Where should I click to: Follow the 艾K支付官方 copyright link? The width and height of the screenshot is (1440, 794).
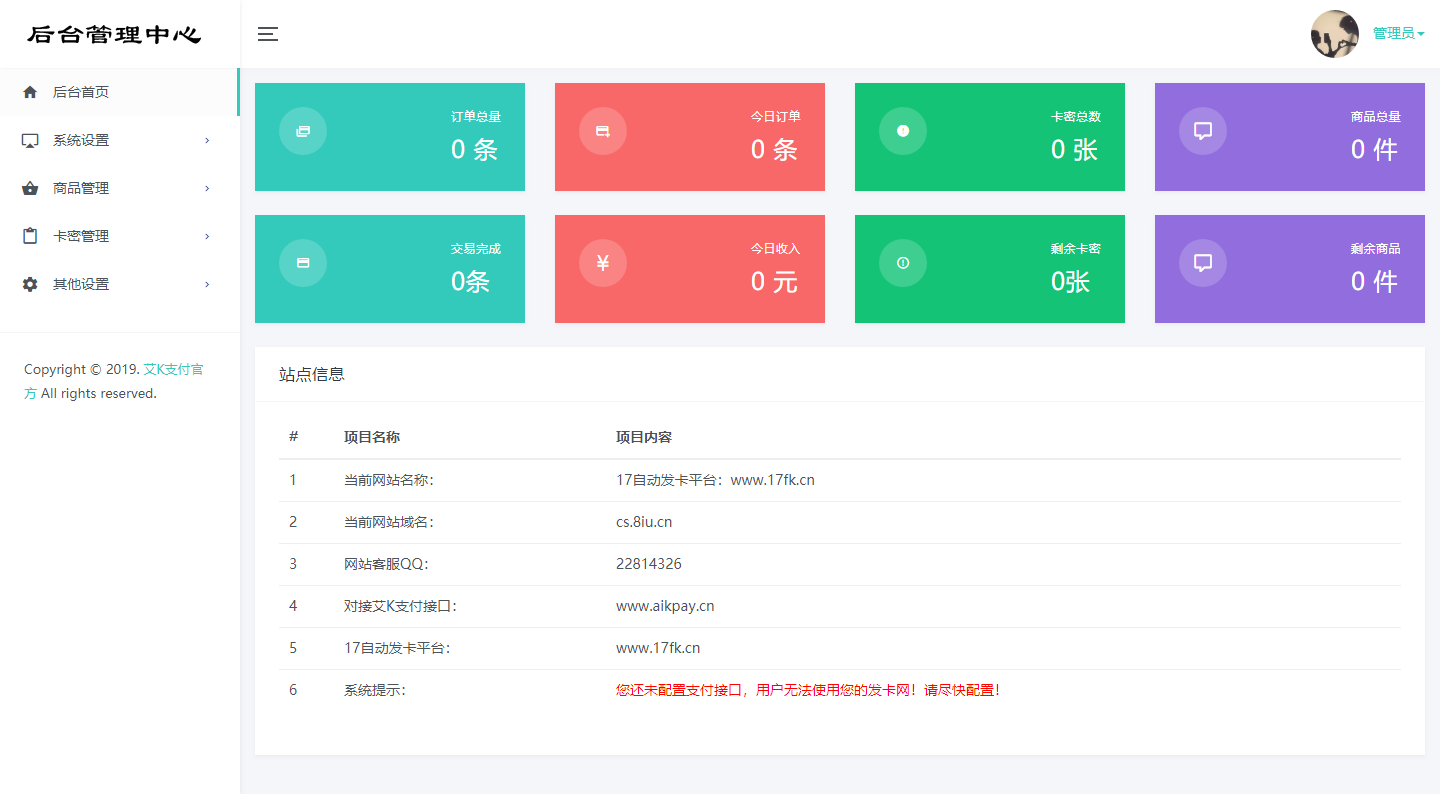point(114,381)
